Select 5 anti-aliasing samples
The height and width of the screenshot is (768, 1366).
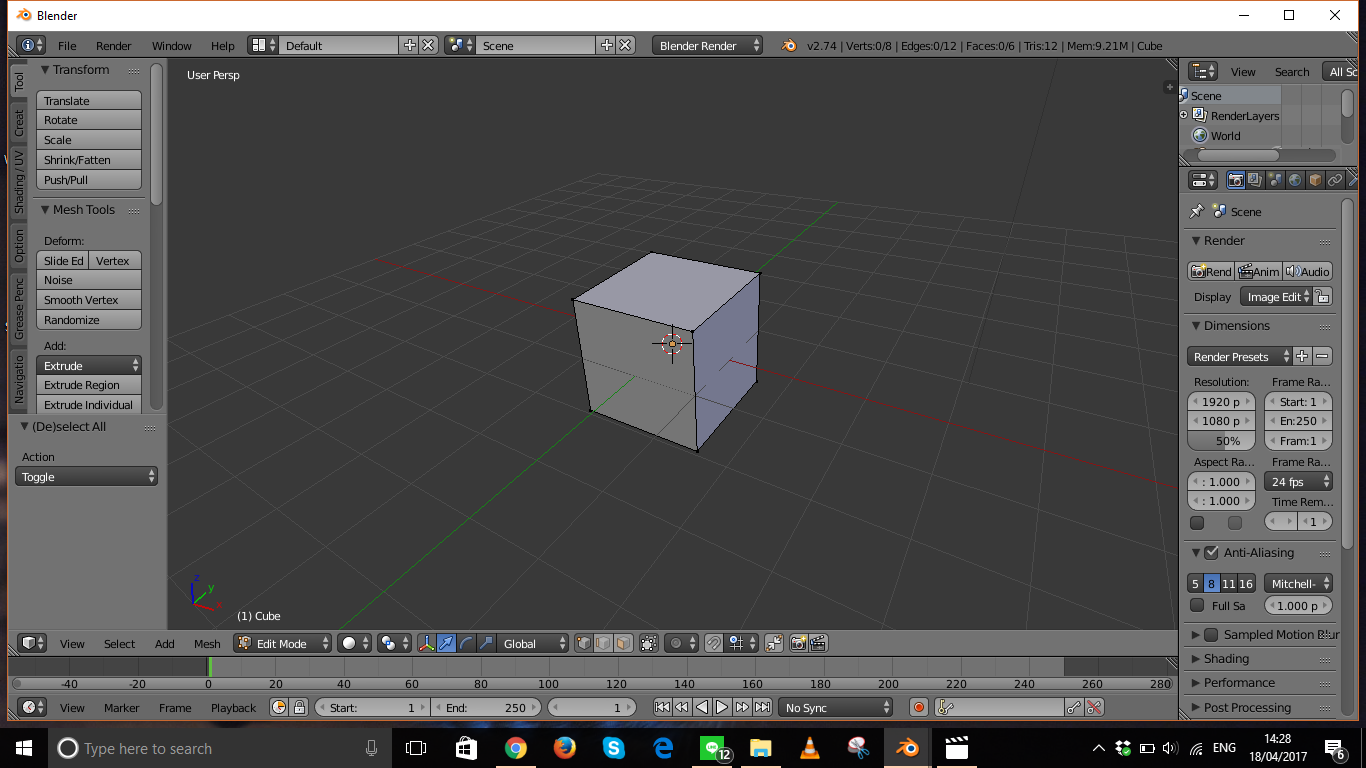point(1195,583)
